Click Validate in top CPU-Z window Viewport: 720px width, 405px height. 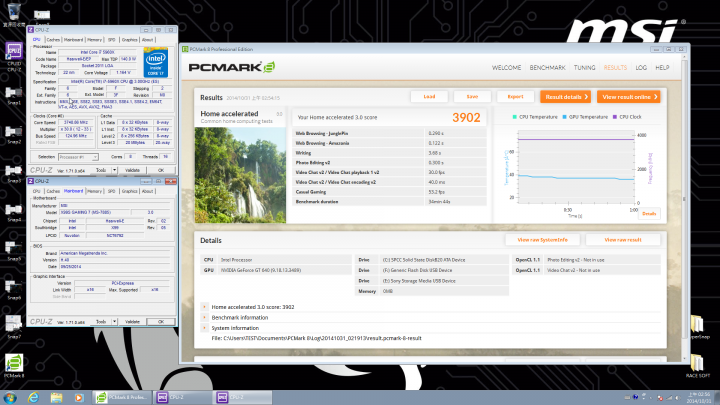click(132, 170)
